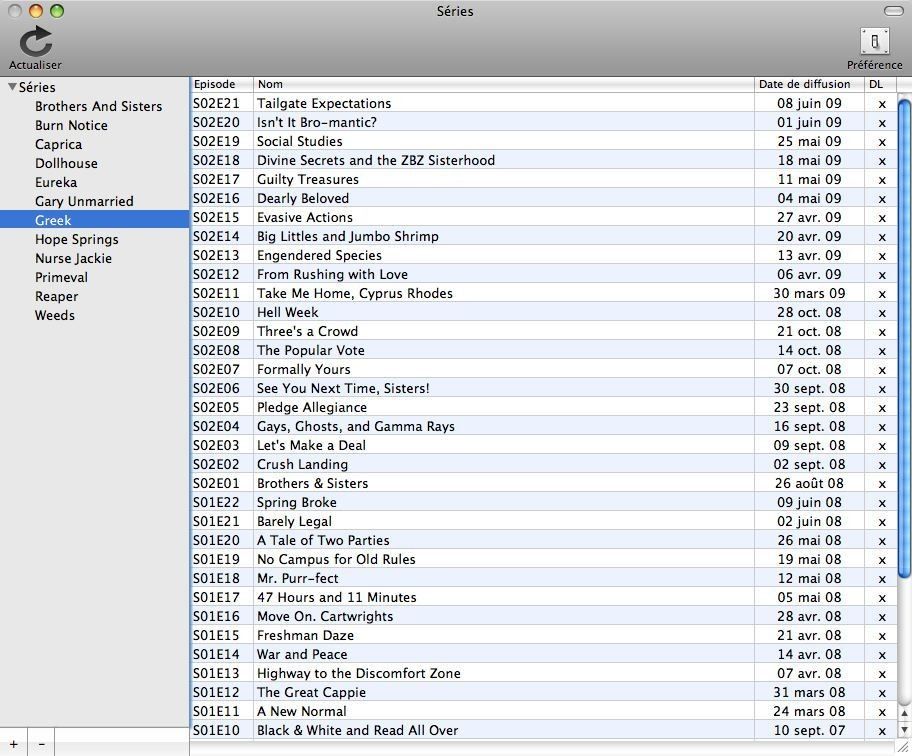
Task: Select the Caprica series
Action: [x=58, y=144]
